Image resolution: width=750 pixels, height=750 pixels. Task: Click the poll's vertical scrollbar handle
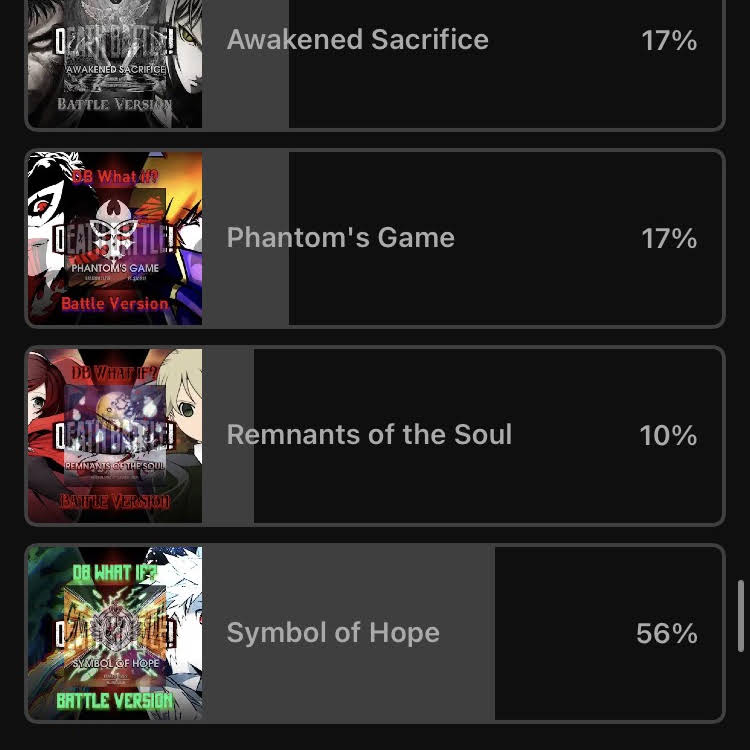[x=741, y=616]
